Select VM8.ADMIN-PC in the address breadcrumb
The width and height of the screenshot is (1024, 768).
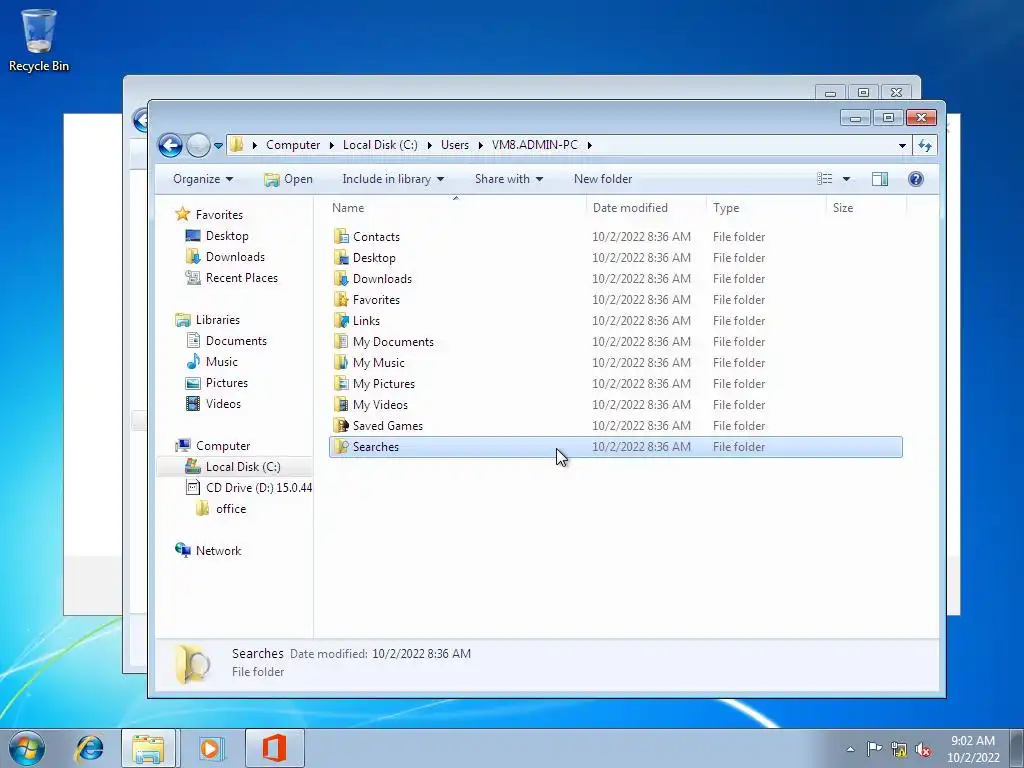[535, 145]
